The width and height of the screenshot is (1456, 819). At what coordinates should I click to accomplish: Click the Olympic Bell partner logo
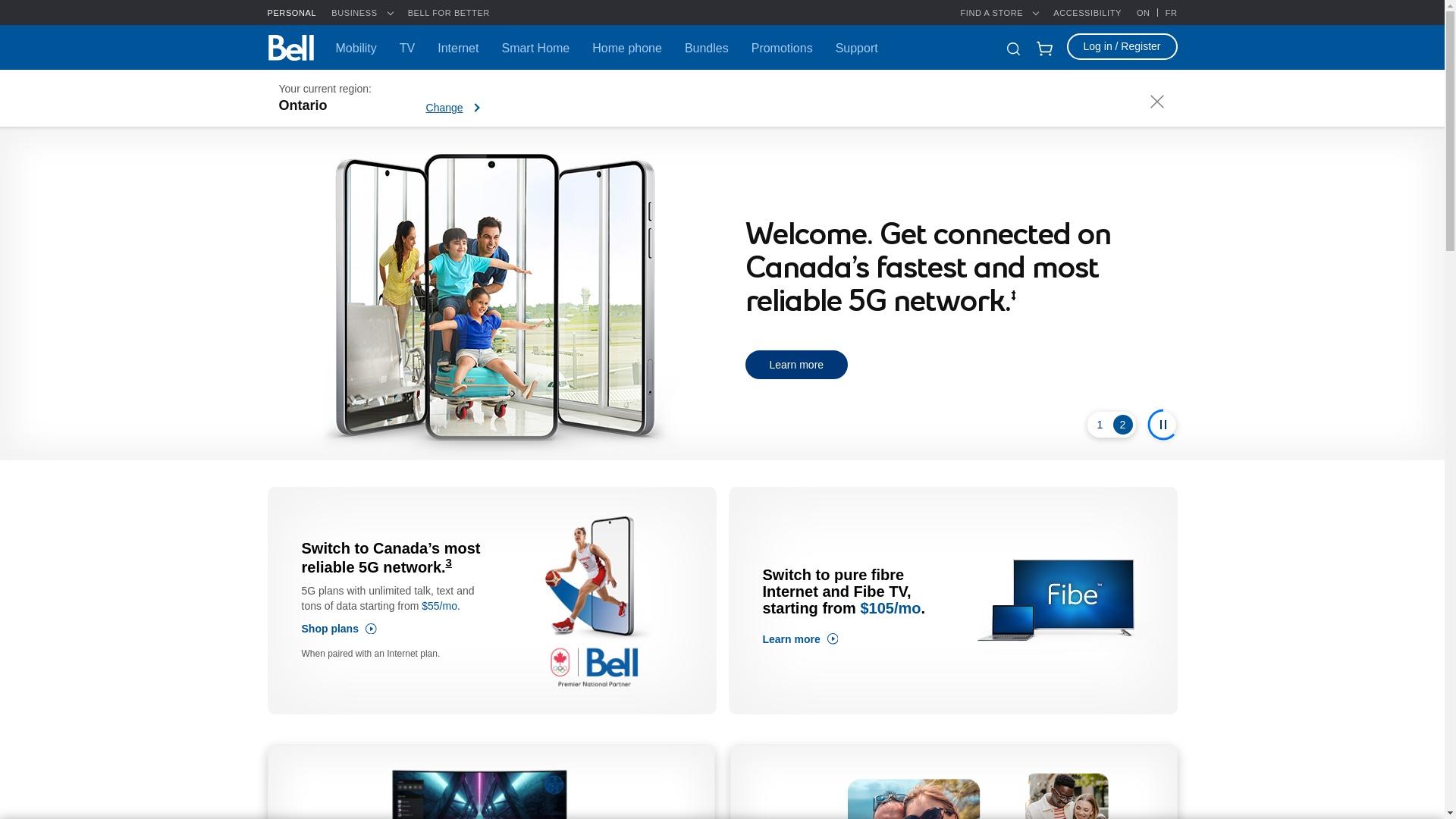pyautogui.click(x=595, y=667)
